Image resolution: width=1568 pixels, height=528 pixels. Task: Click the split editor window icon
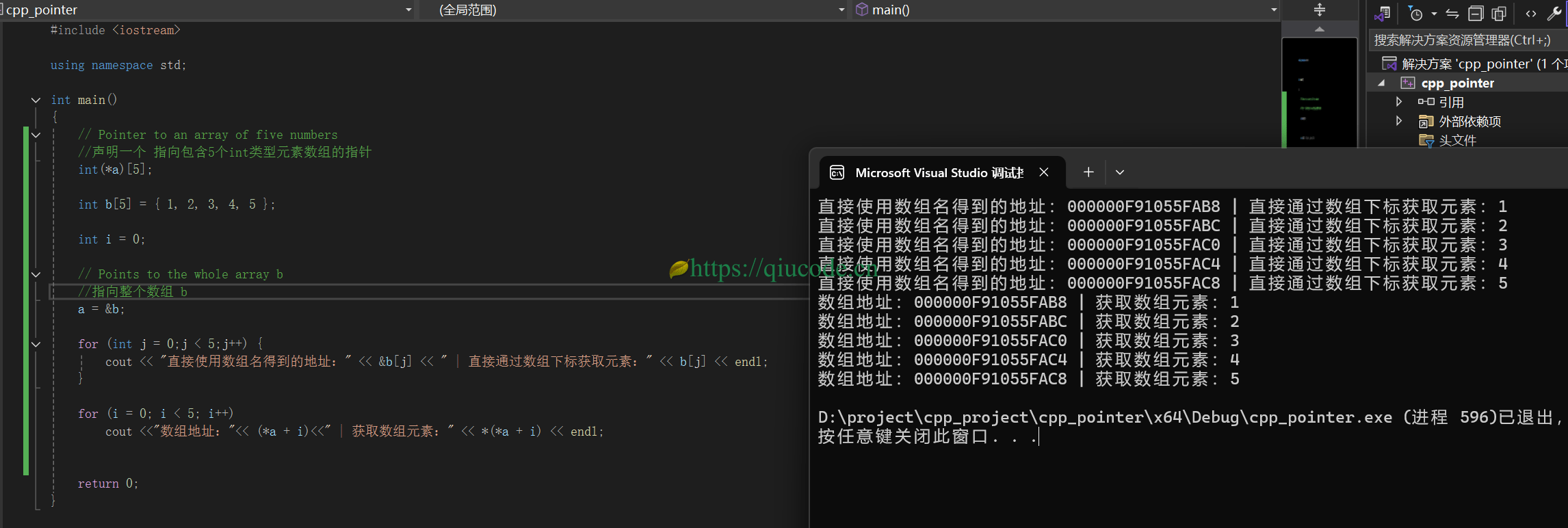(x=1320, y=10)
